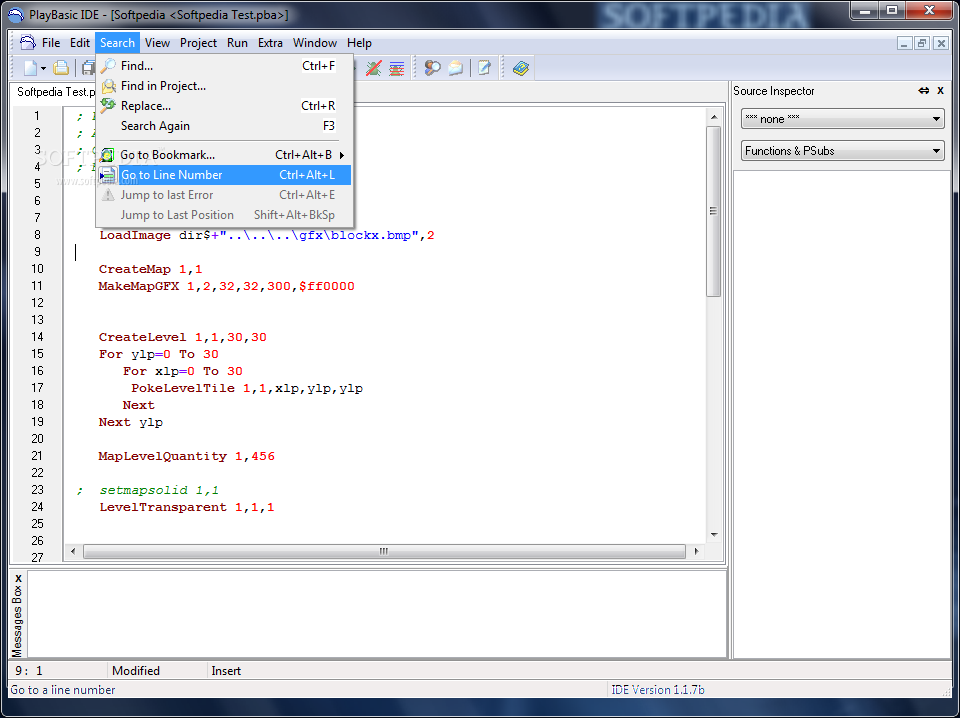This screenshot has width=960, height=718.
Task: Click the LoadImage code line
Action: pyautogui.click(x=267, y=235)
